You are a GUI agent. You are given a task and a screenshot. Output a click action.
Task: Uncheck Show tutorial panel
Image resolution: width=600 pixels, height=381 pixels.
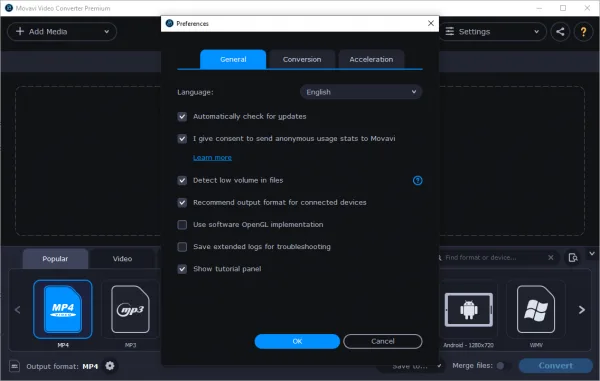pyautogui.click(x=182, y=269)
